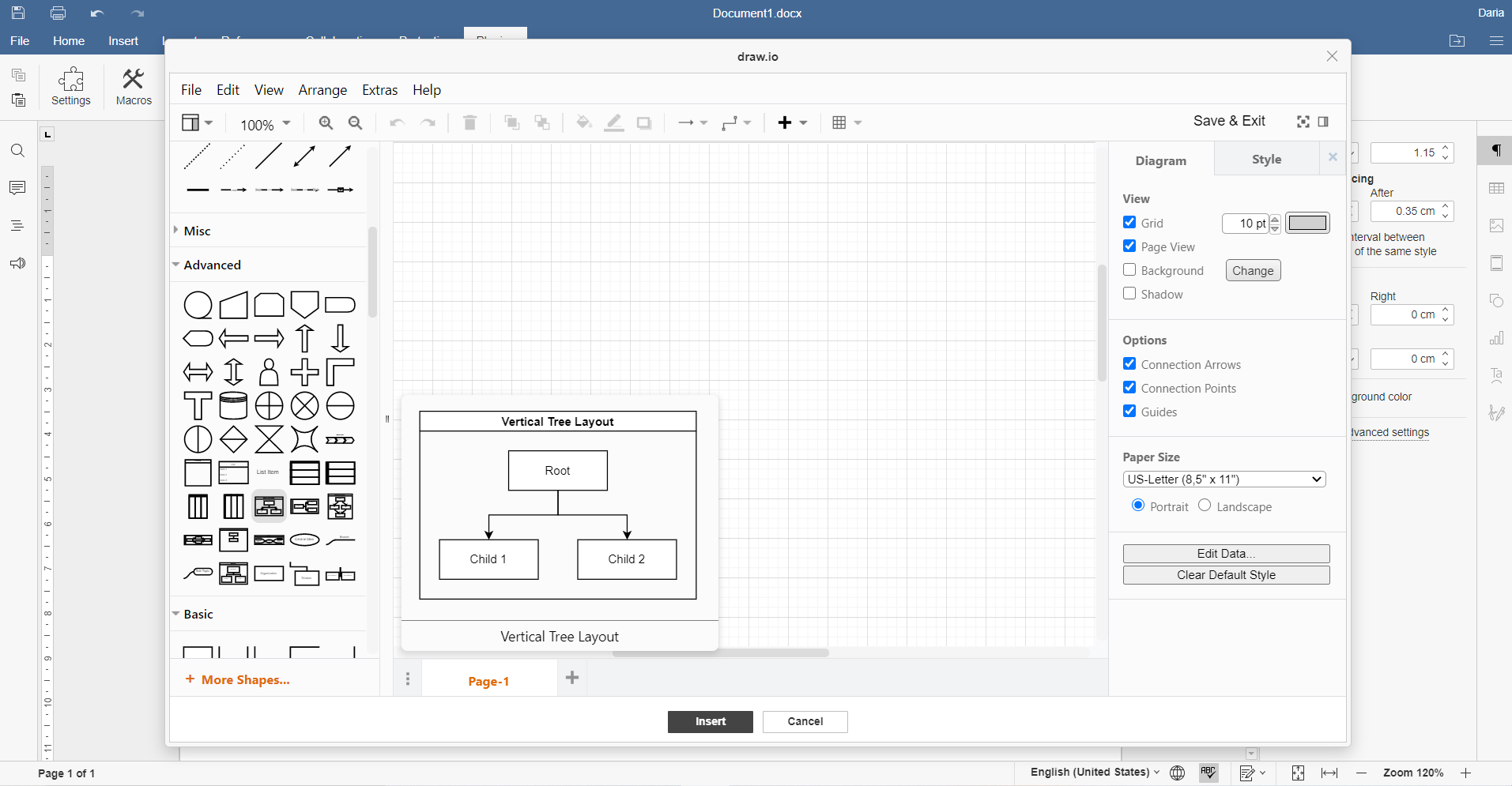The width and height of the screenshot is (1512, 786).
Task: Switch to the Style tab
Action: [x=1265, y=159]
